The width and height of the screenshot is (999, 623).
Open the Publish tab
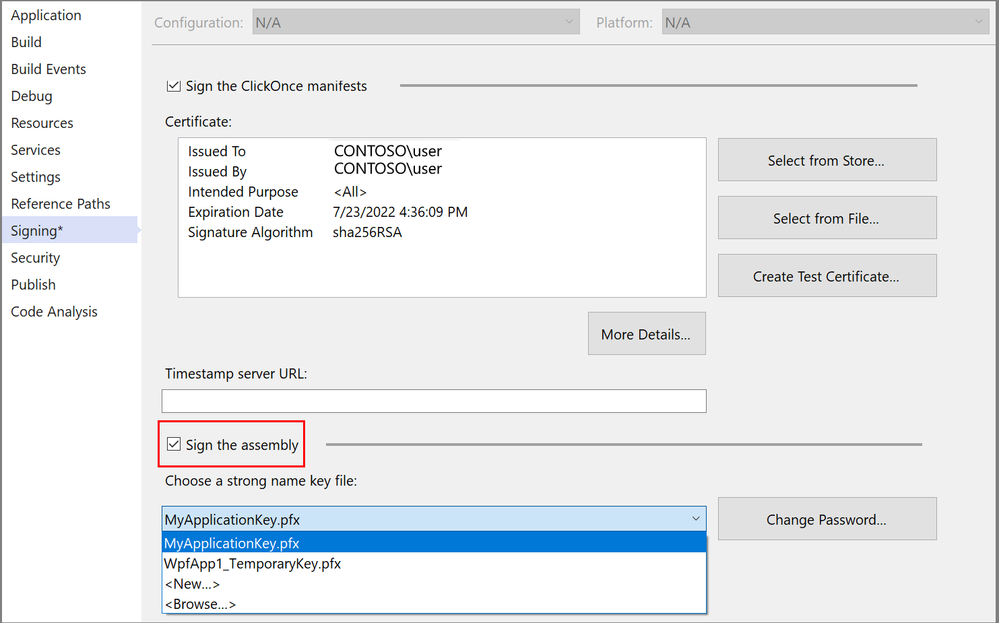click(x=33, y=285)
